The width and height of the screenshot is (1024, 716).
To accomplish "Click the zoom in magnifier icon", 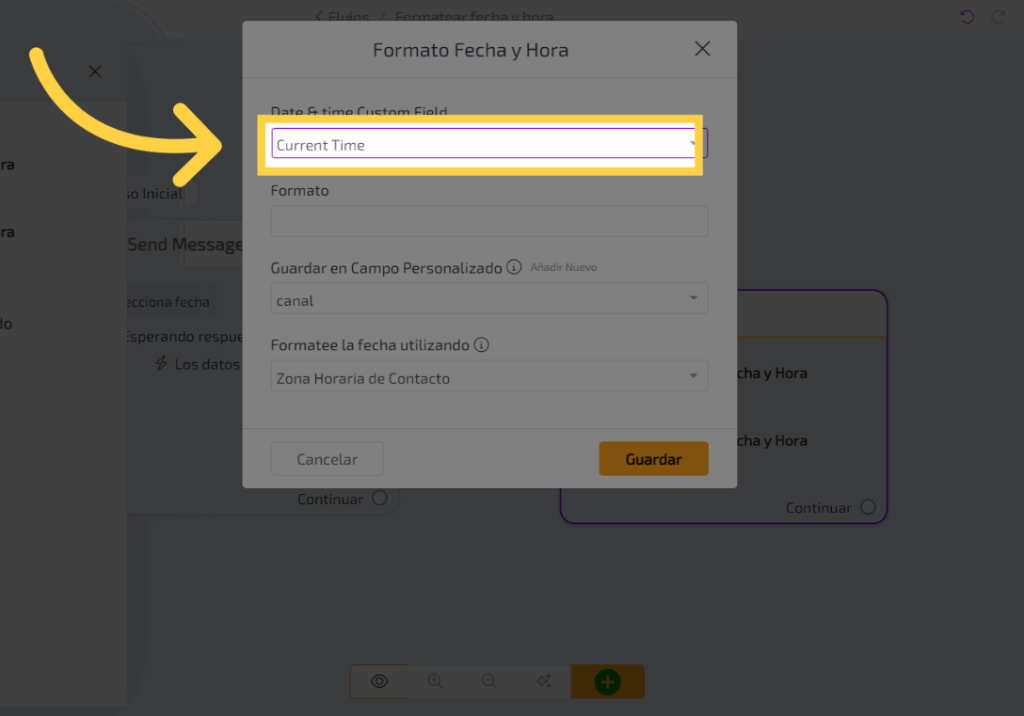I will pos(435,681).
